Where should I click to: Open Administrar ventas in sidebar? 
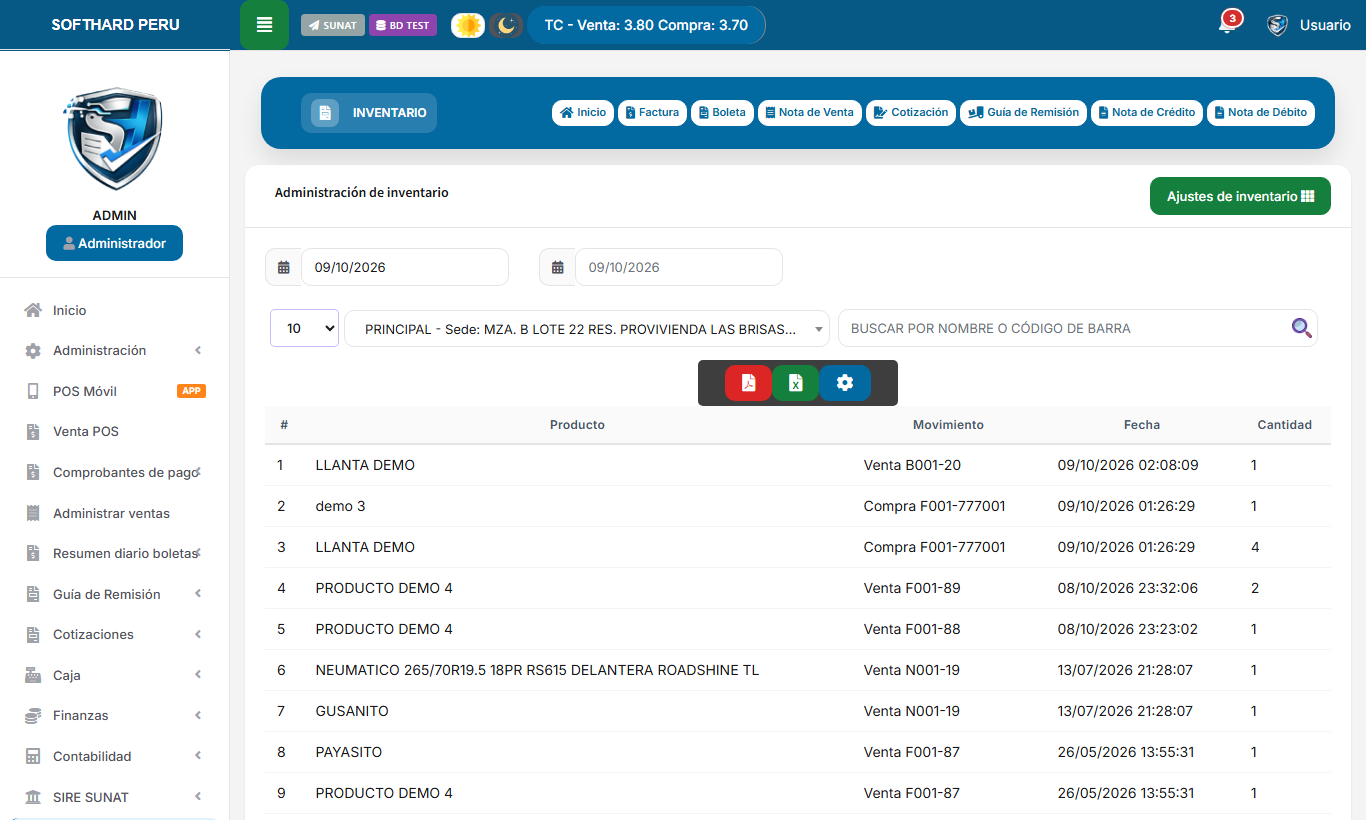114,513
